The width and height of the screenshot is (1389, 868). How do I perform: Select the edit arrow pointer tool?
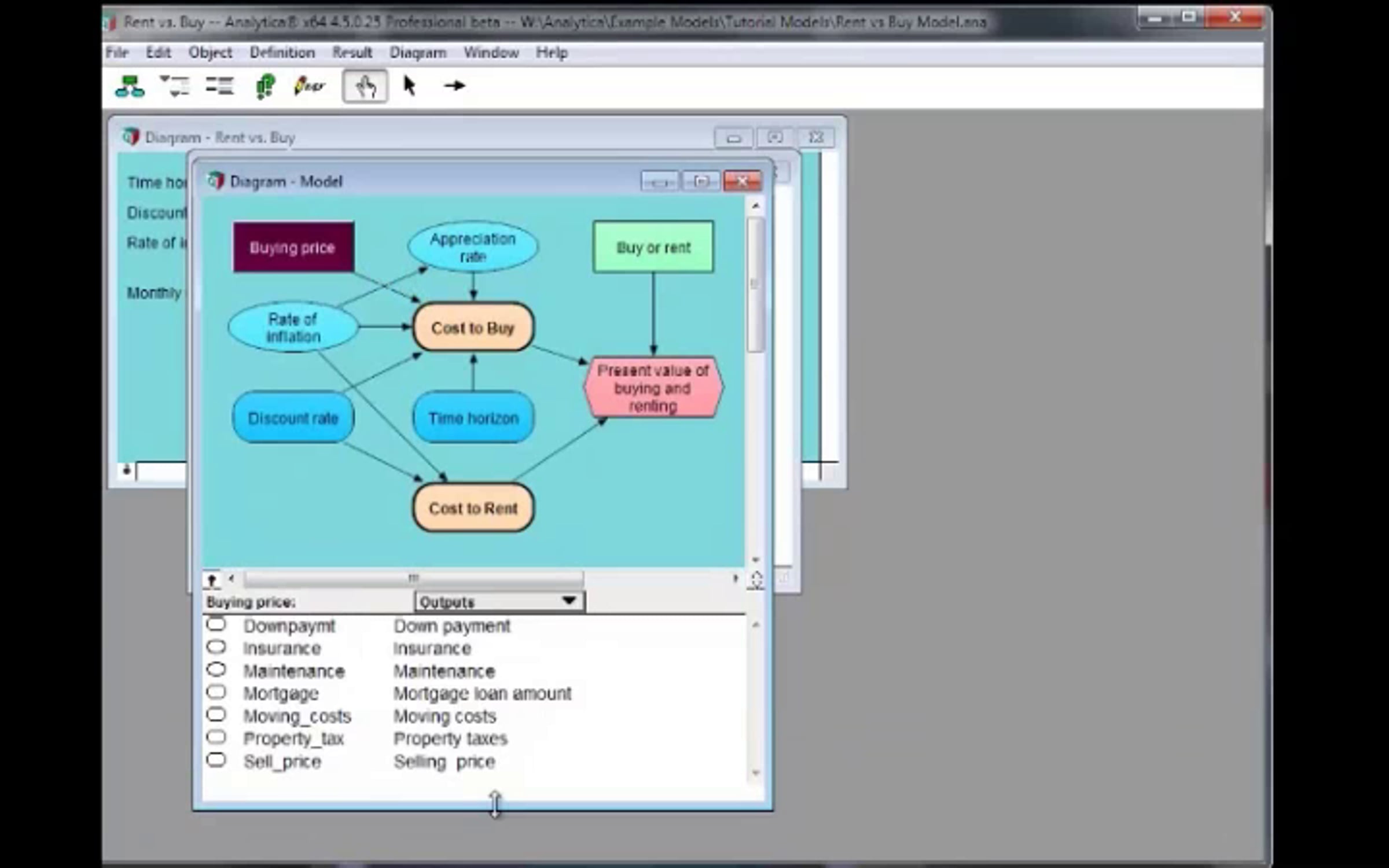409,86
